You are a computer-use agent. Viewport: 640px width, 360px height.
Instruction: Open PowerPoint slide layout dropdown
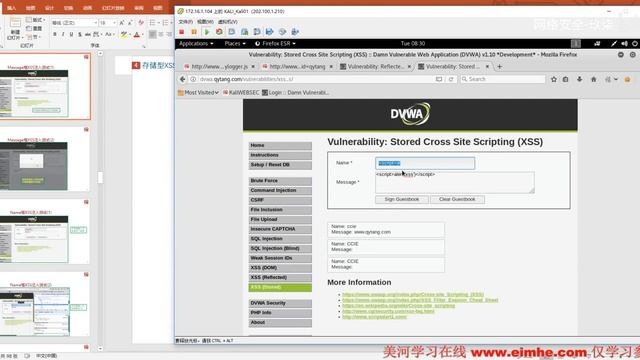[36, 20]
